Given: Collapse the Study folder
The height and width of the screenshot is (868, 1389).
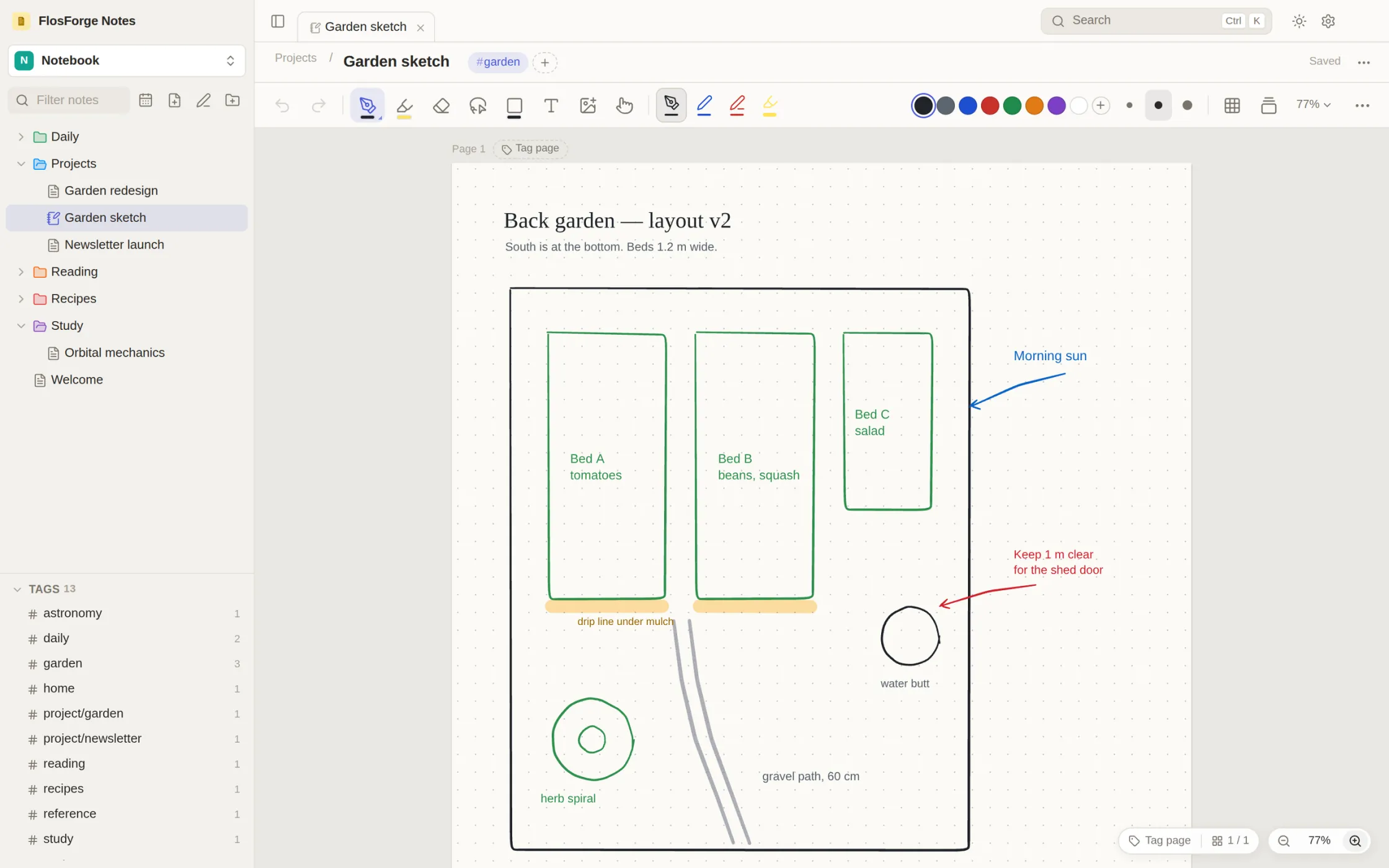Looking at the screenshot, I should click(x=21, y=325).
